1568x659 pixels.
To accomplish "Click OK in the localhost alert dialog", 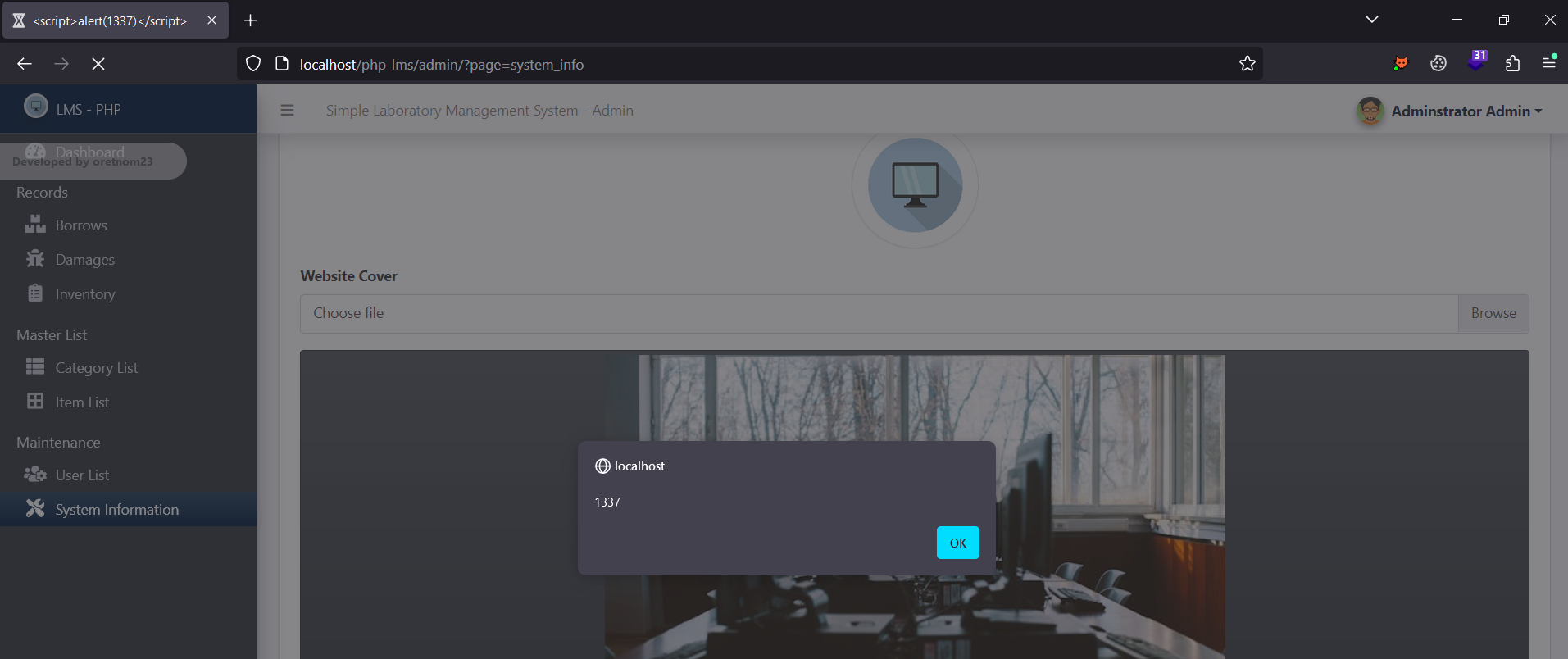I will (957, 543).
